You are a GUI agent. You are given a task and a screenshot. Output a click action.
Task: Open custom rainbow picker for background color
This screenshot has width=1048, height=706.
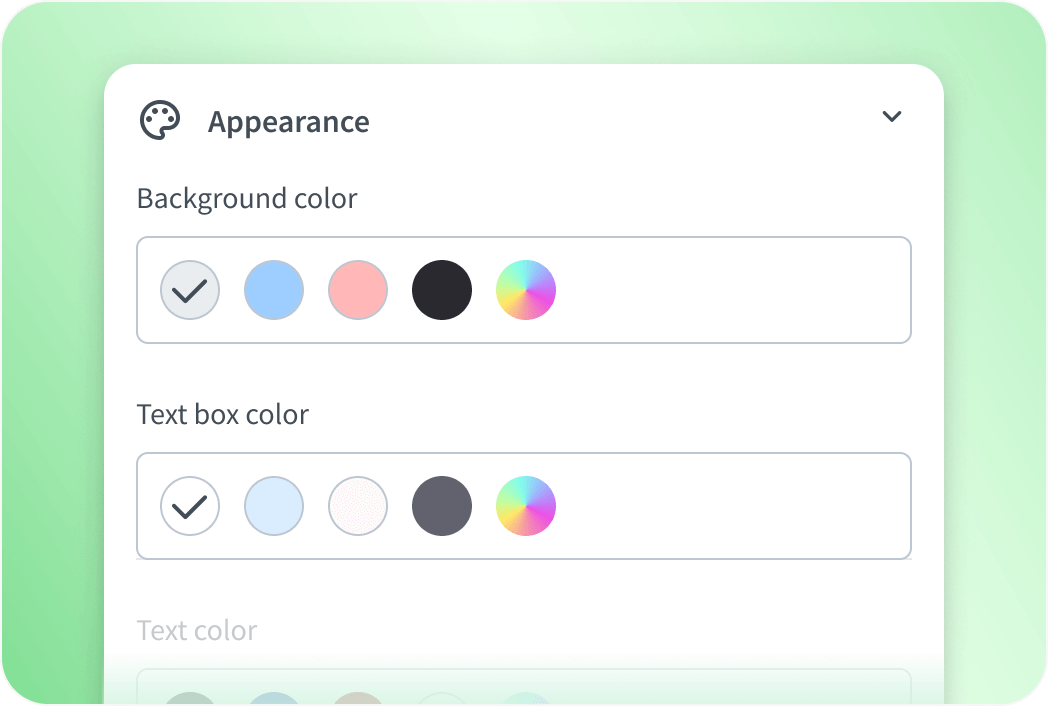pyautogui.click(x=526, y=290)
